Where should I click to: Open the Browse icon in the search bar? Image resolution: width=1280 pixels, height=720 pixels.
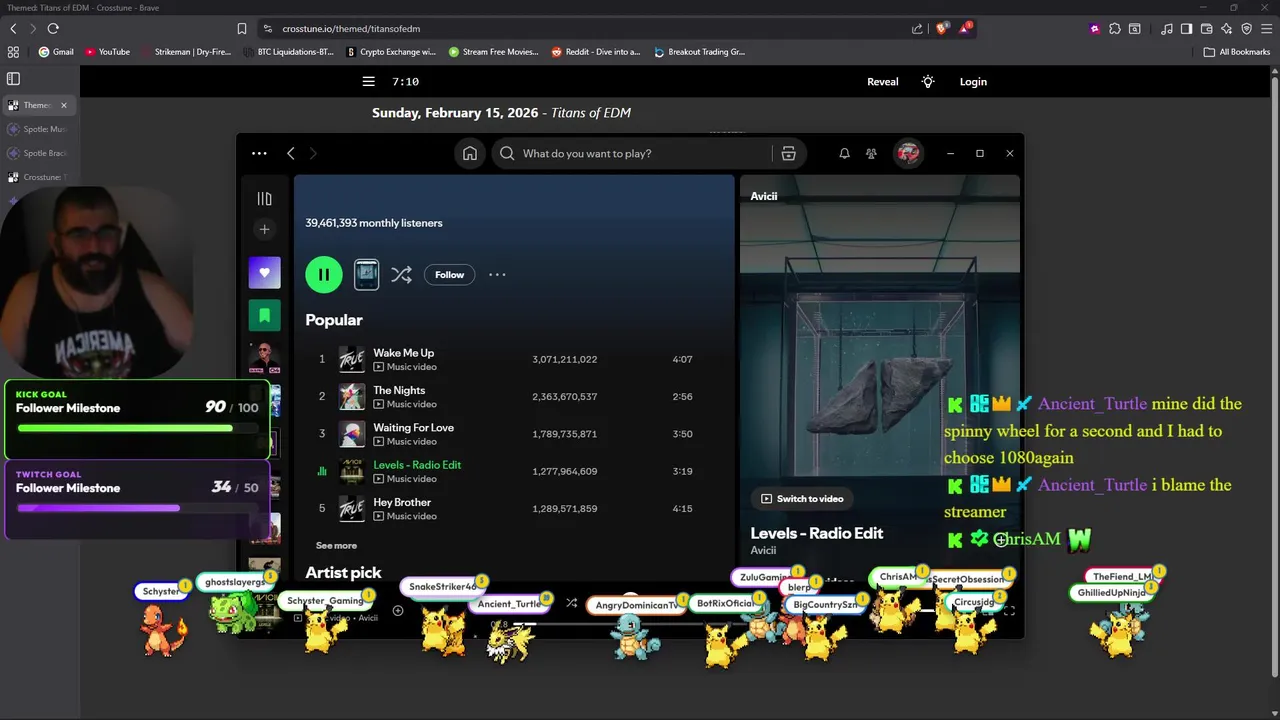788,153
